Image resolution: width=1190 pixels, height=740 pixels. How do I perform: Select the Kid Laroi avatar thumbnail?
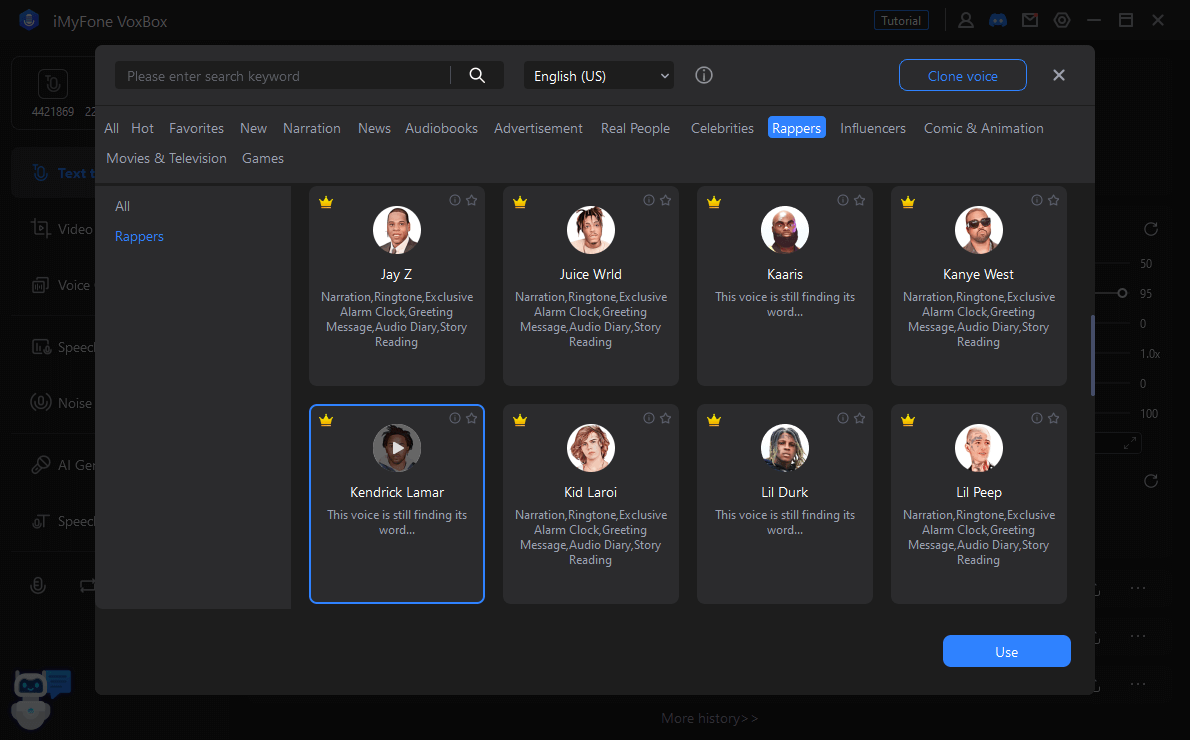click(590, 448)
